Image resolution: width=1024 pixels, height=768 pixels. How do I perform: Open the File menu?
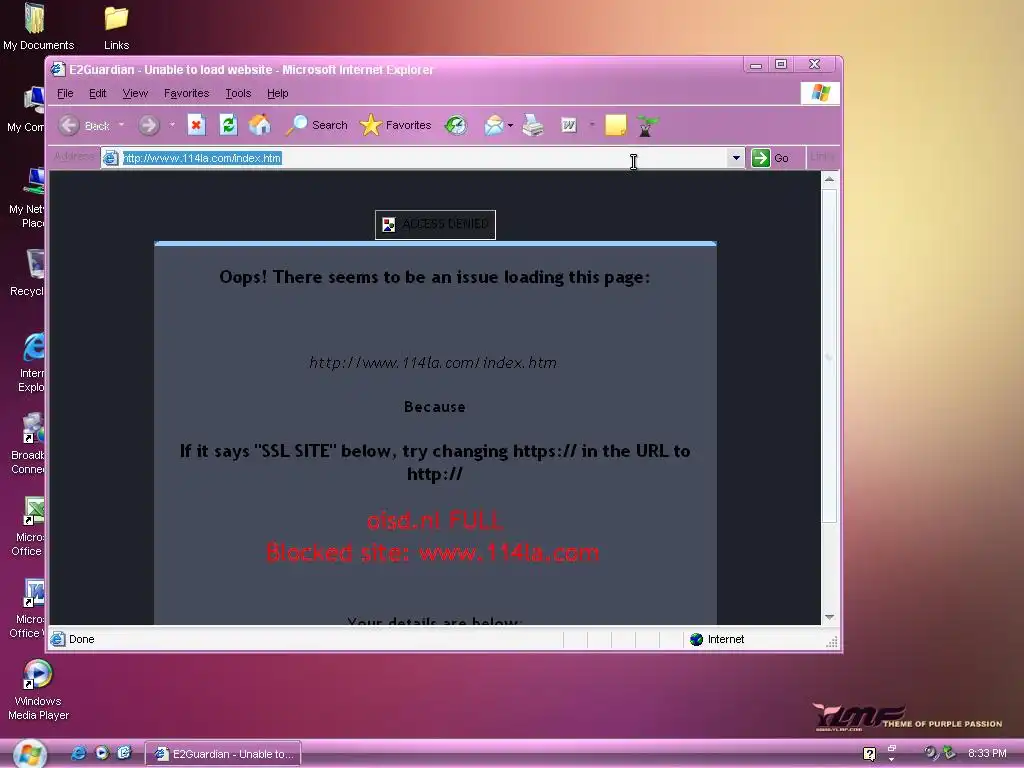coord(65,93)
